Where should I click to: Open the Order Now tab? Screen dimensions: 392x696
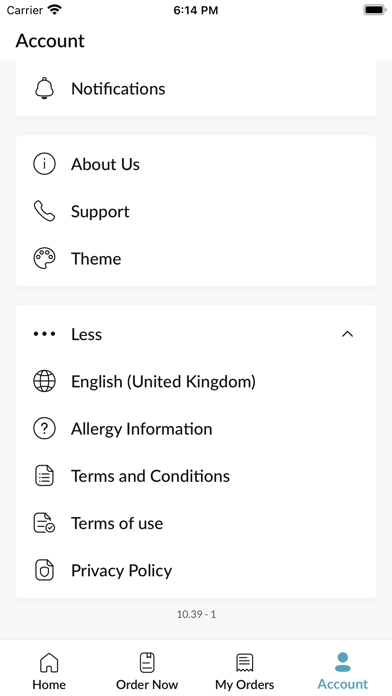[x=147, y=671]
